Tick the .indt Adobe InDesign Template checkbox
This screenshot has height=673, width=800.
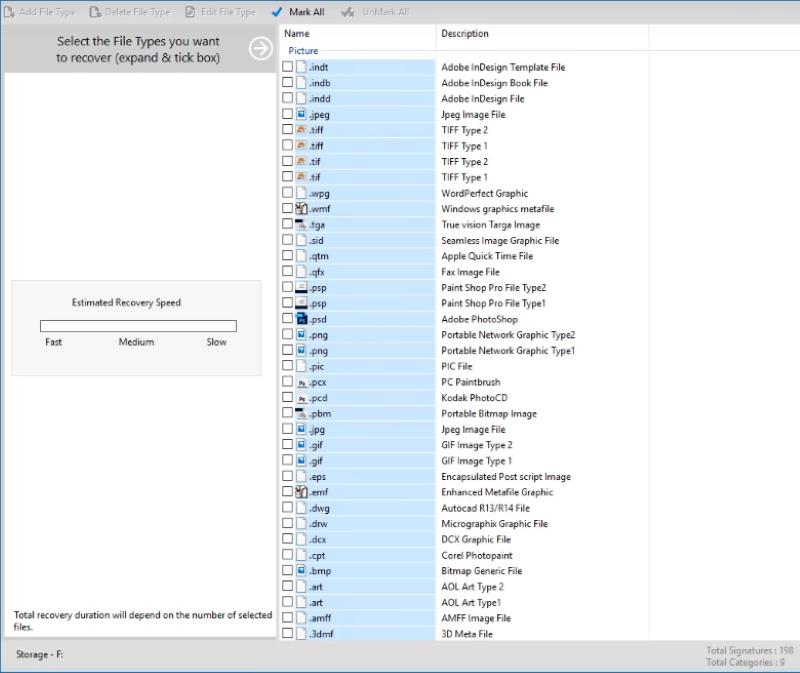287,66
